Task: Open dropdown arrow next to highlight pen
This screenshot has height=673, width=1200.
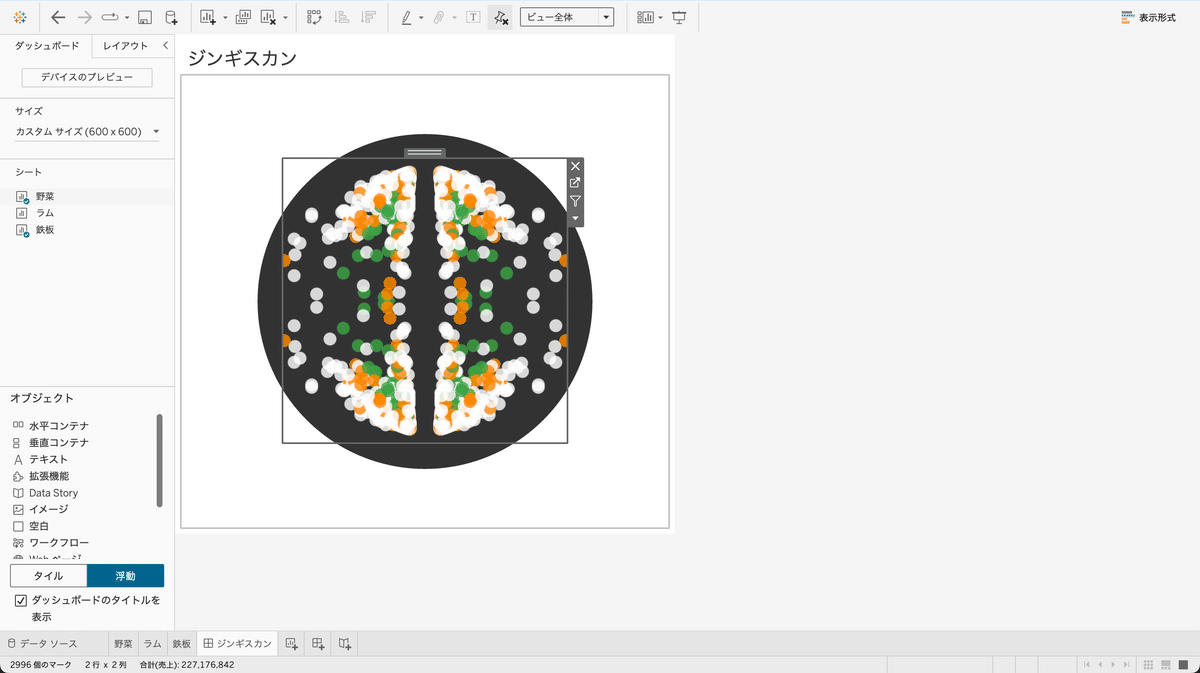Action: (x=421, y=17)
